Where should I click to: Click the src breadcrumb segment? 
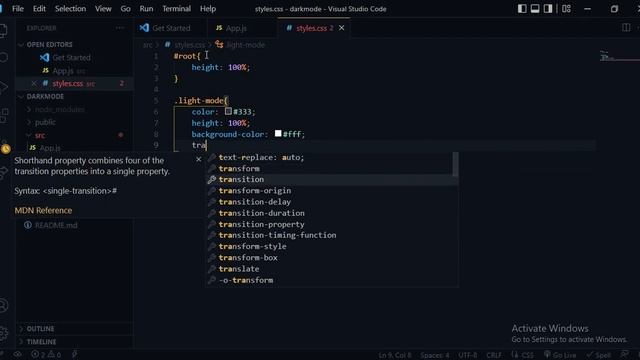click(x=147, y=45)
